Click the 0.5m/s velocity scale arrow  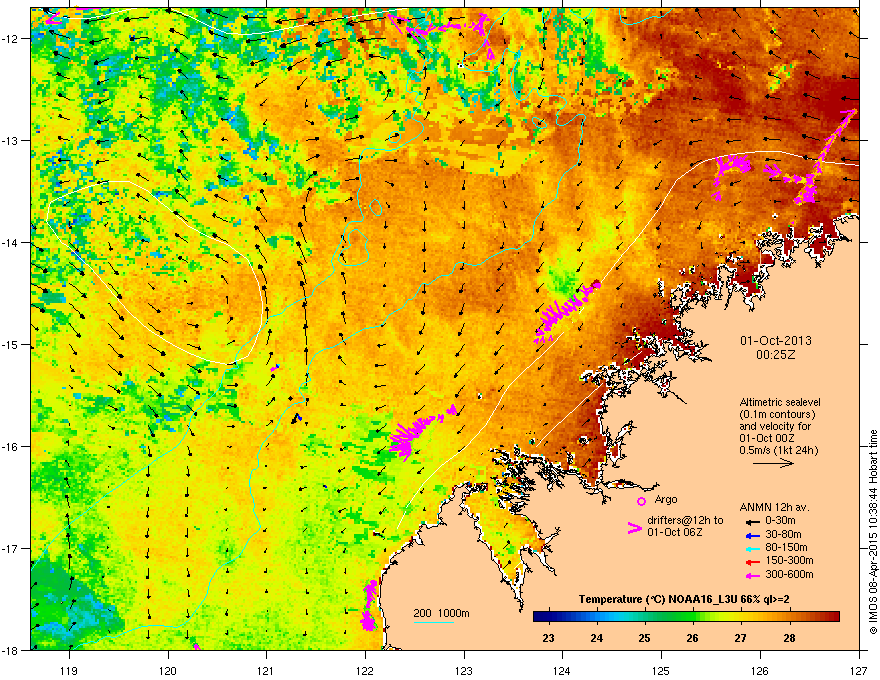(x=773, y=463)
